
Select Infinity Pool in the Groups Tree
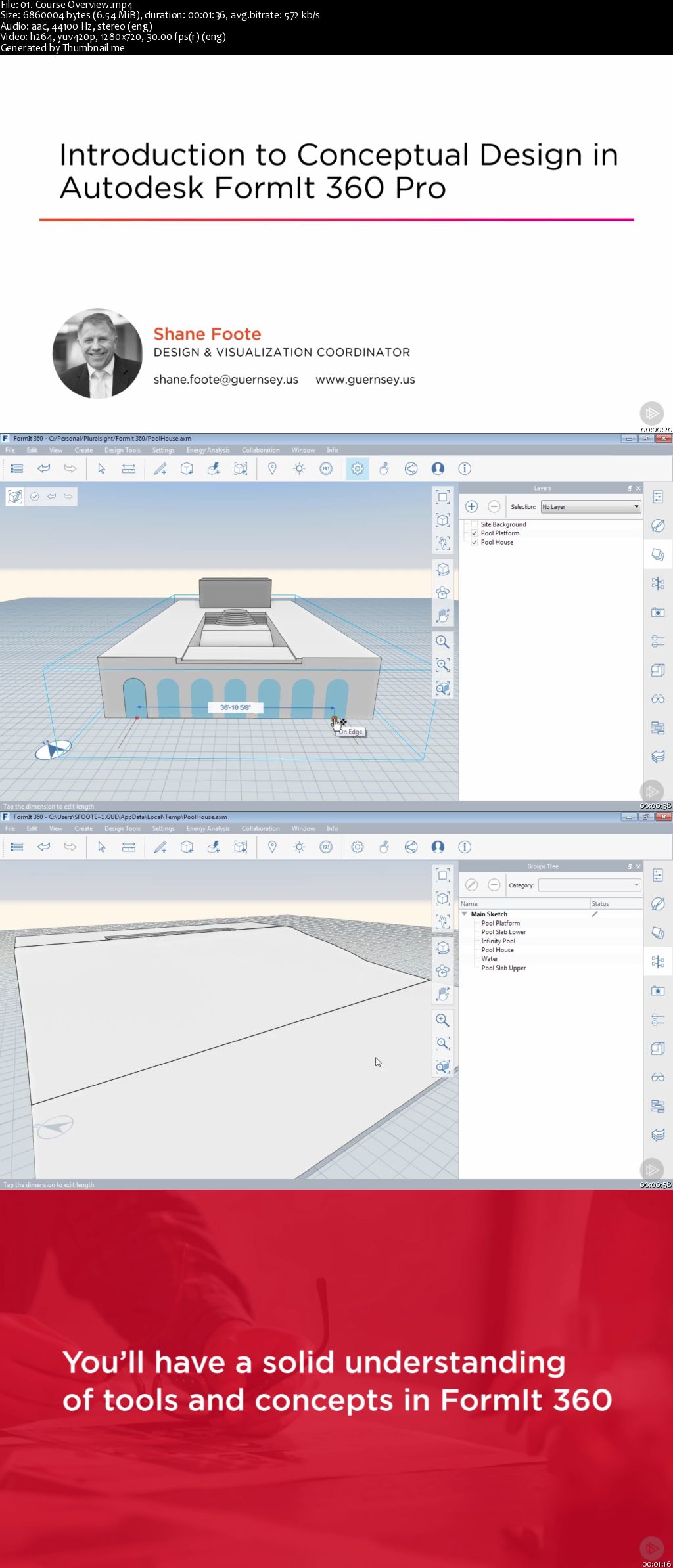point(498,941)
